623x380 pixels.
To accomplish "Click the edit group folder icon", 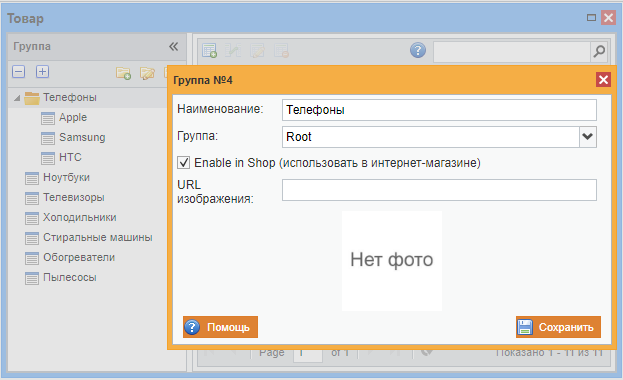I will pyautogui.click(x=147, y=73).
